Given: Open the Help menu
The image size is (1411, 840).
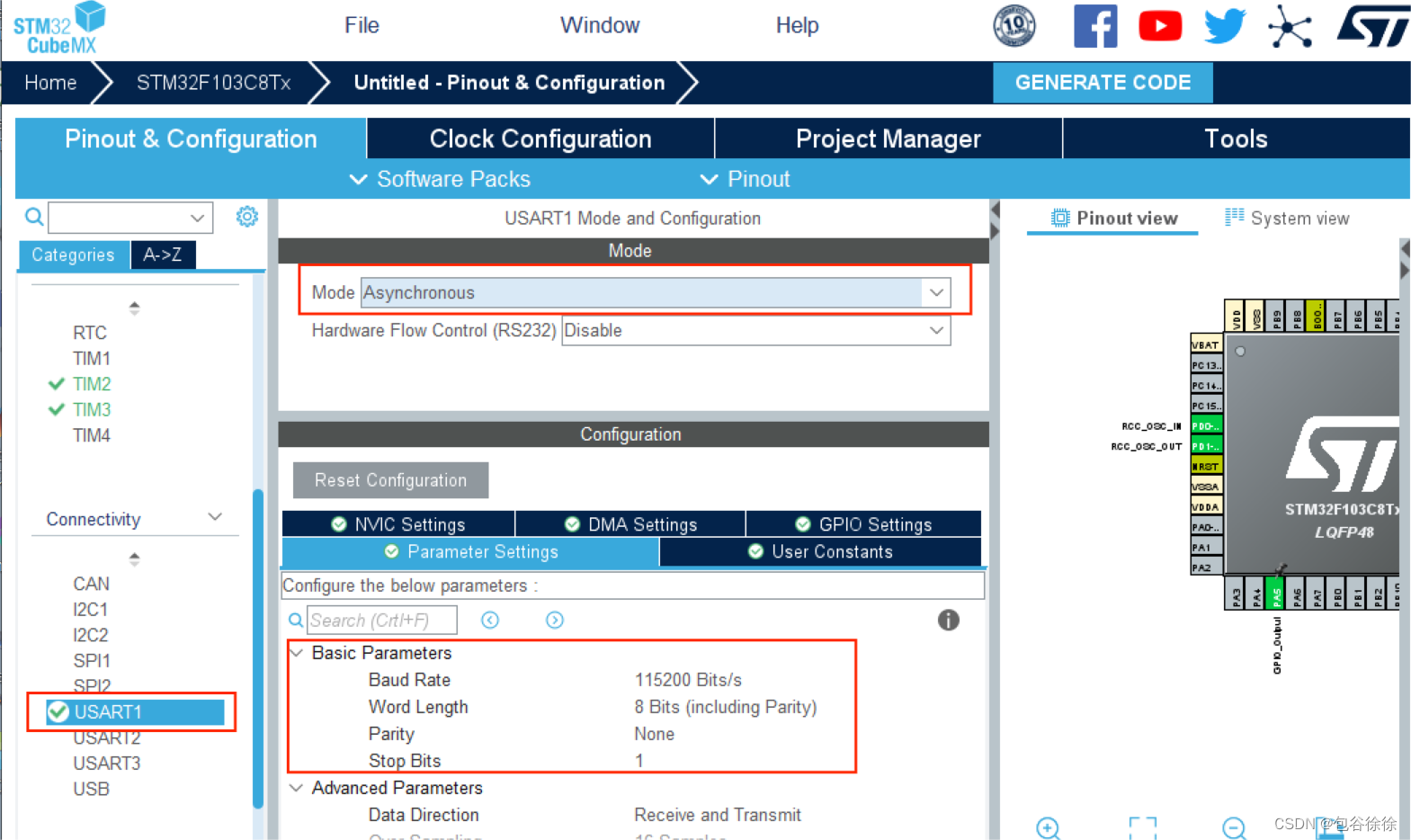Looking at the screenshot, I should click(797, 25).
